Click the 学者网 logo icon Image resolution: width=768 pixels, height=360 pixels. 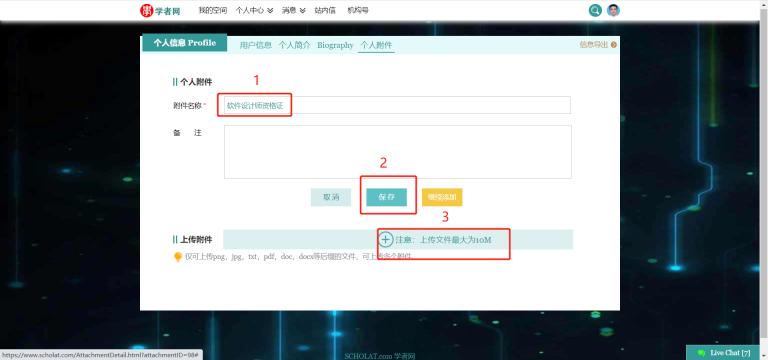(146, 10)
